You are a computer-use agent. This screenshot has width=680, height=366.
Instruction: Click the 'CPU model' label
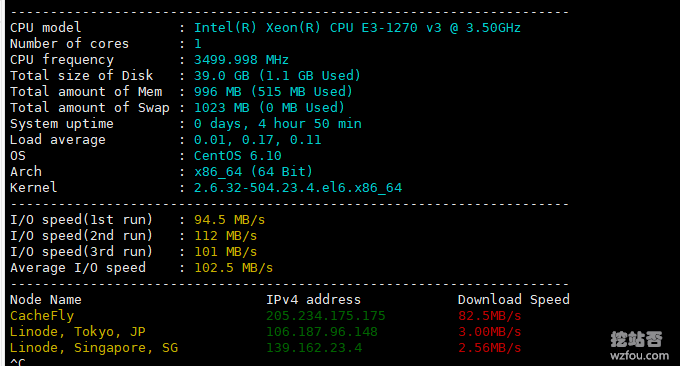[46, 28]
